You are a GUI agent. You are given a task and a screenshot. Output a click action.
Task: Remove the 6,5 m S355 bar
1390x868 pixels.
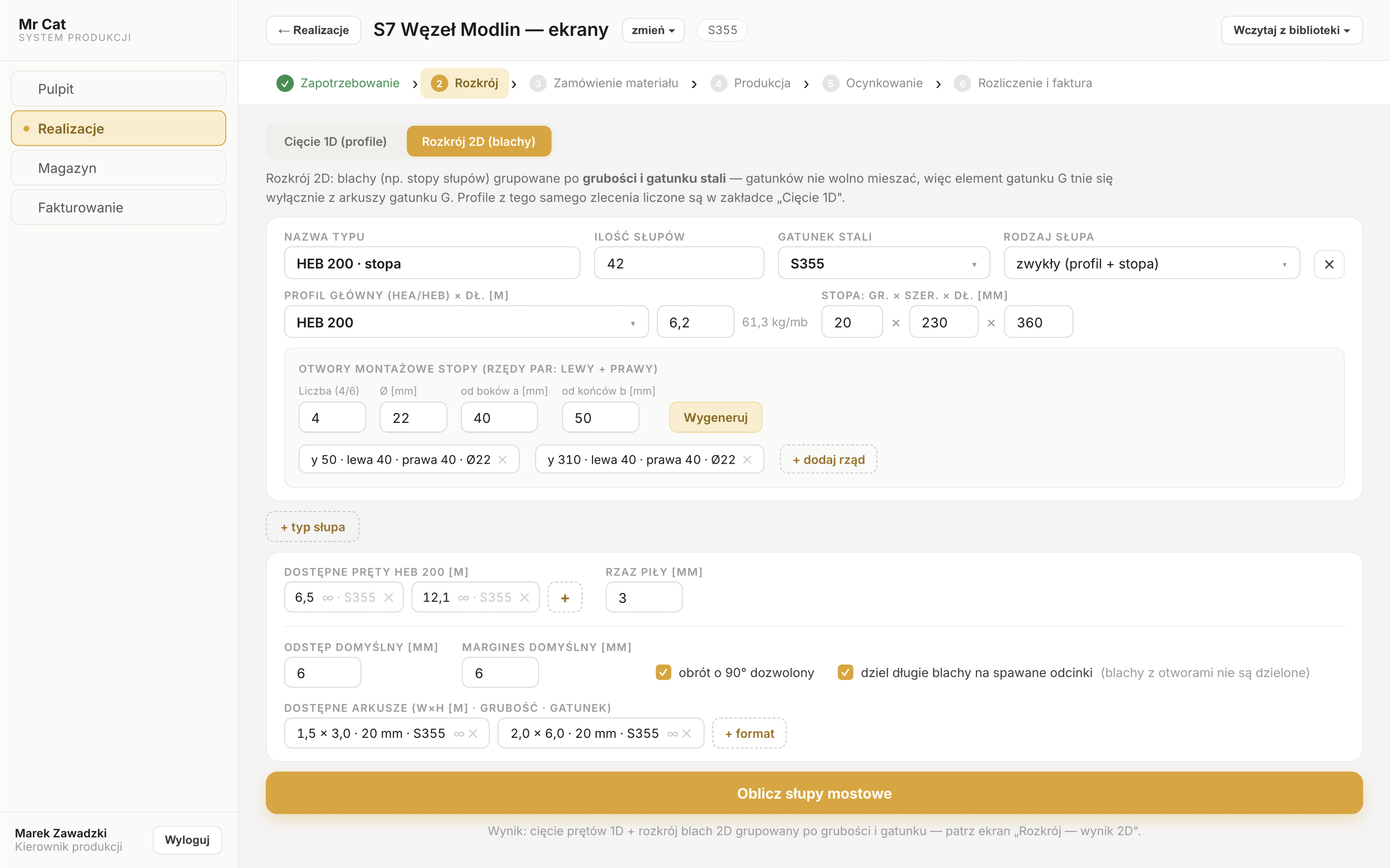[389, 598]
